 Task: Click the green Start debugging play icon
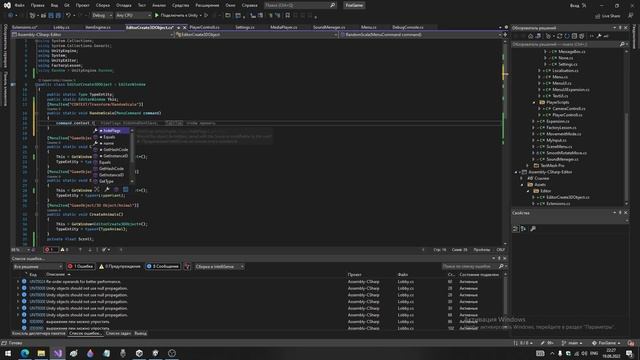click(157, 16)
